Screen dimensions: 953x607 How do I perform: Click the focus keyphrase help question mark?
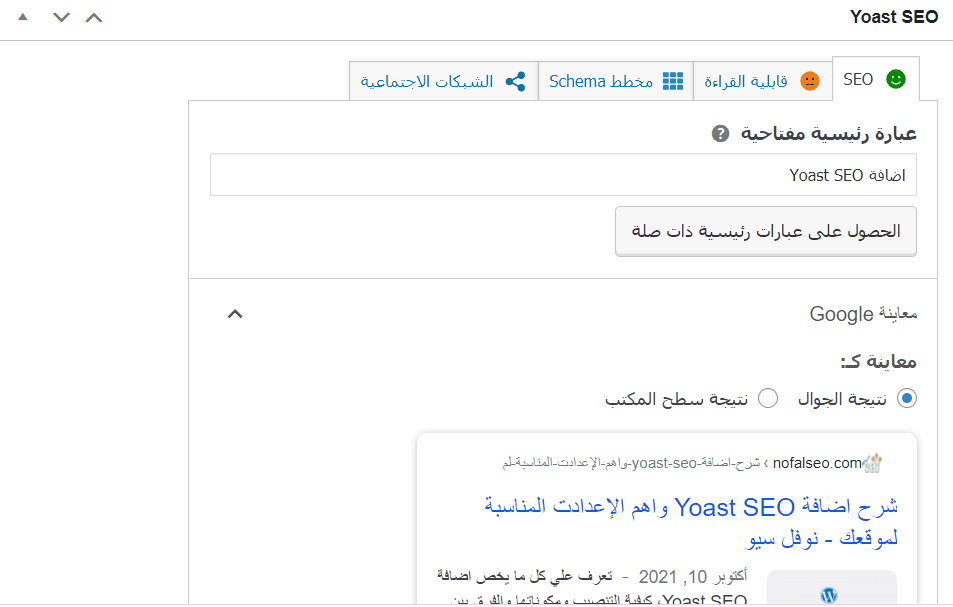720,134
